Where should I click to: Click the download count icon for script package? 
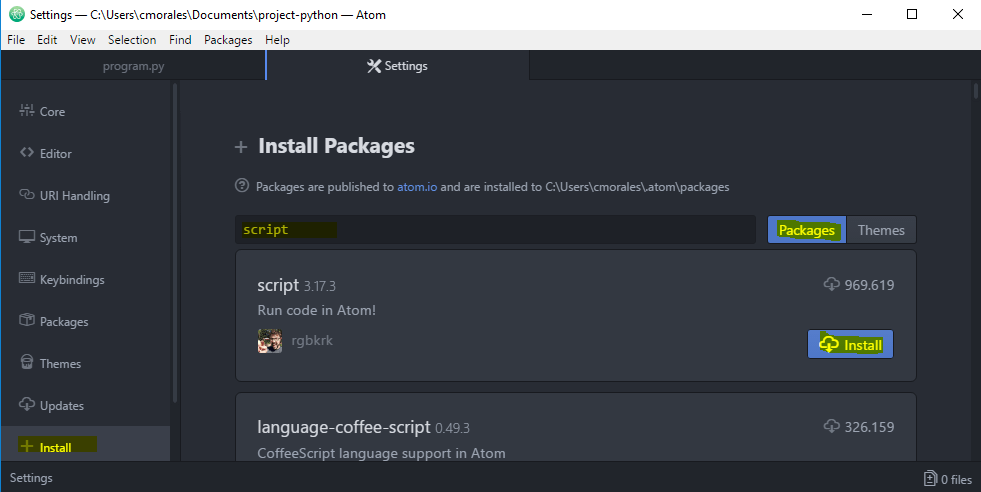831,284
